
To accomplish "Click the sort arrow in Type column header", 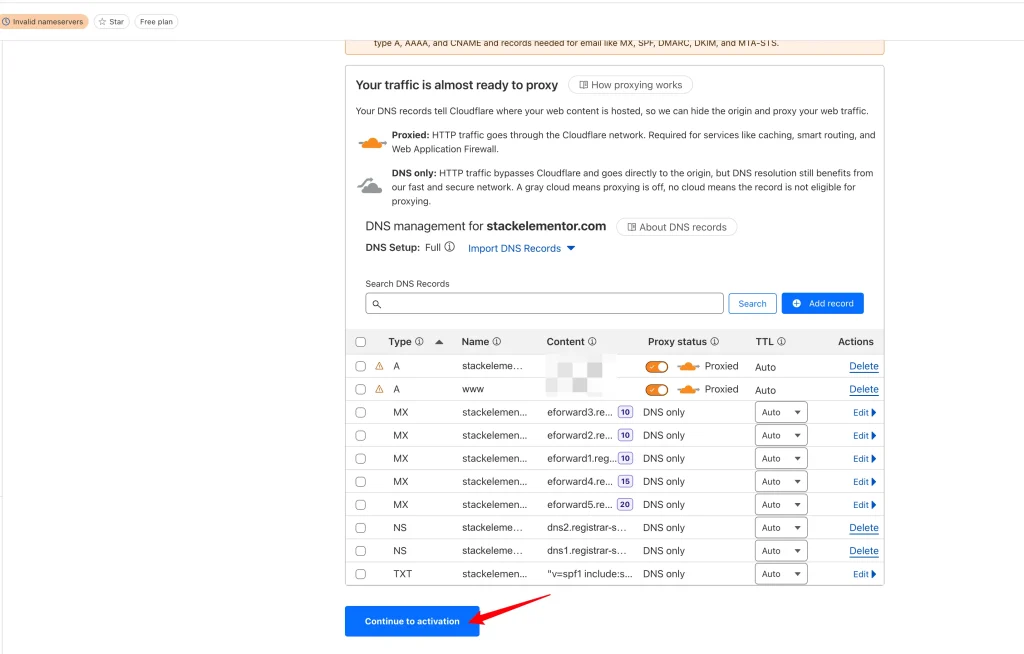I will coord(439,342).
